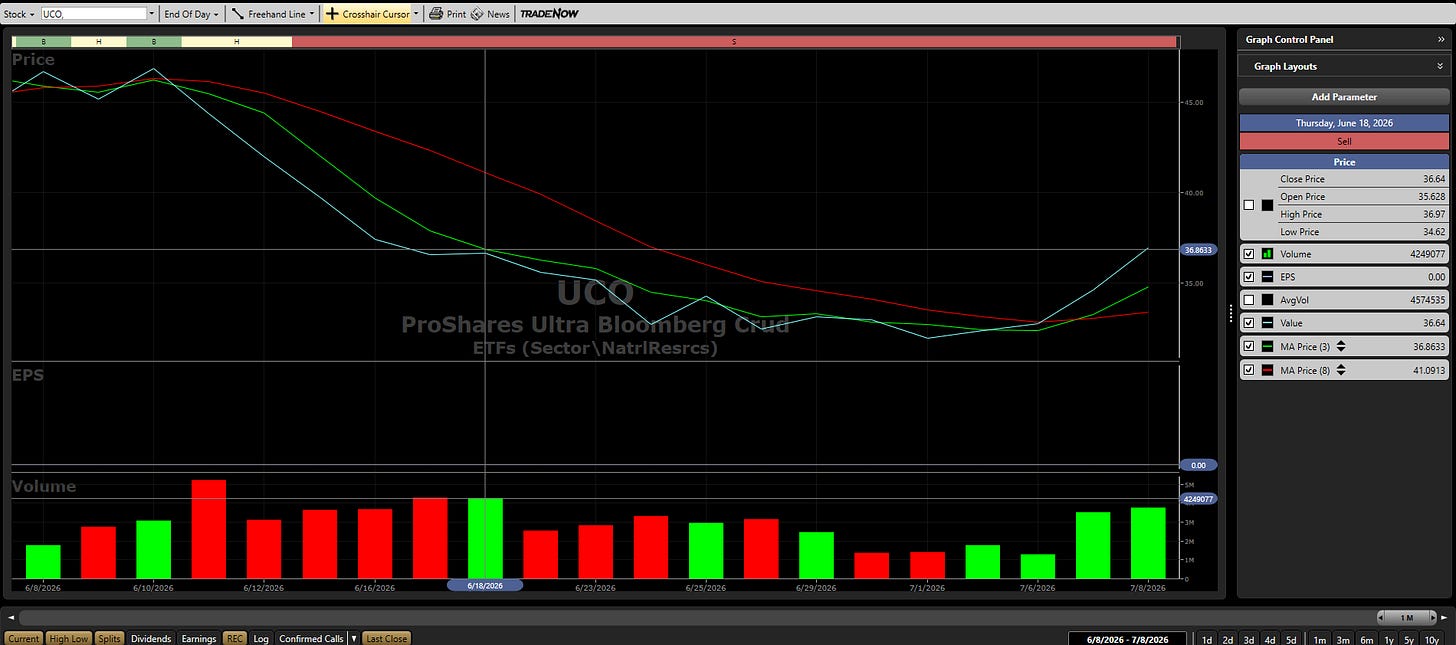Screen dimensions: 1456x645
Task: Toggle the High Low bottom tab
Action: pos(69,638)
